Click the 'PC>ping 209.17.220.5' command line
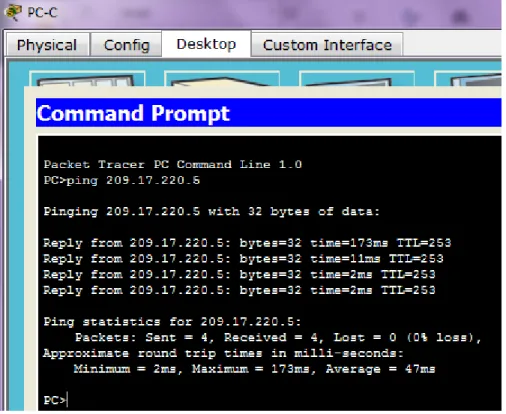The width and height of the screenshot is (506, 414). pos(122,180)
